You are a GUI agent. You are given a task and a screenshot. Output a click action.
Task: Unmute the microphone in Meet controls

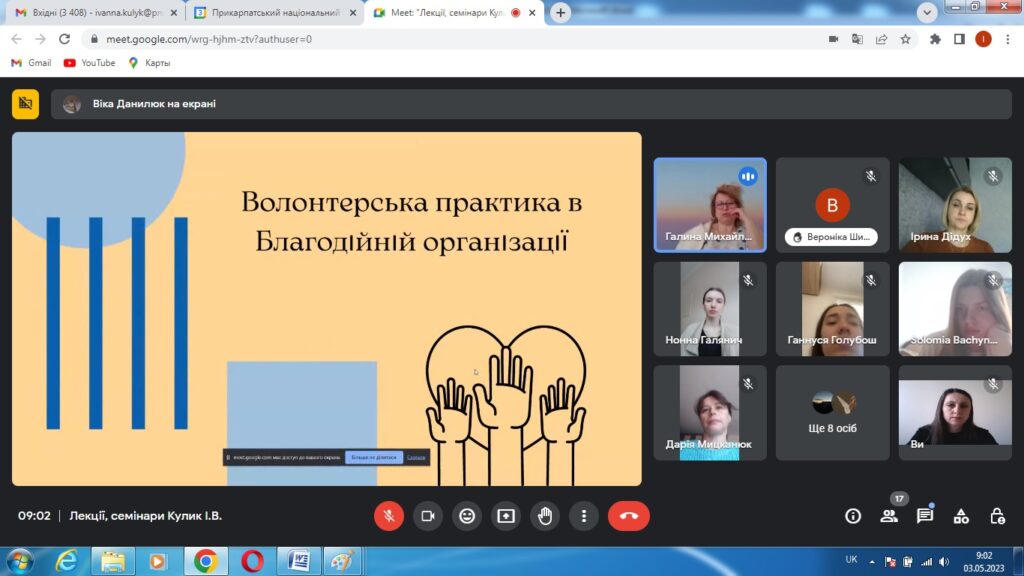(x=389, y=516)
